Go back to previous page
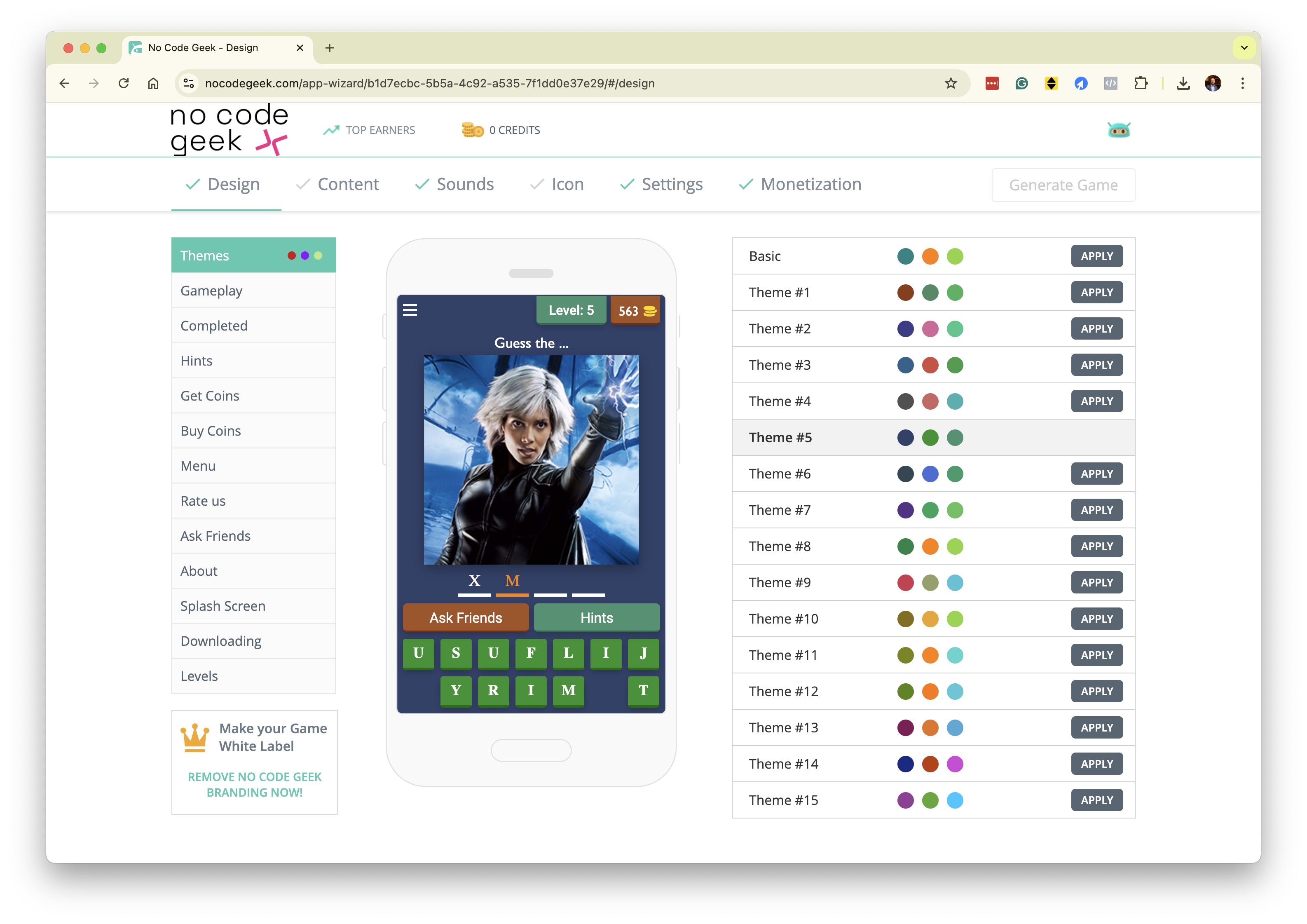The height and width of the screenshot is (924, 1307). (x=64, y=83)
